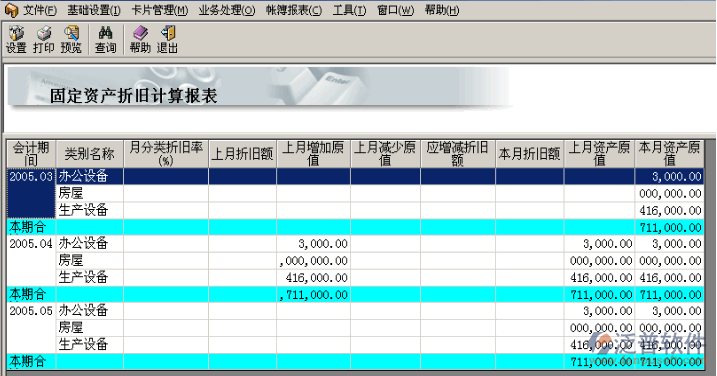
Task: Click the 月分类折旧率(%) column header
Action: 166,154
